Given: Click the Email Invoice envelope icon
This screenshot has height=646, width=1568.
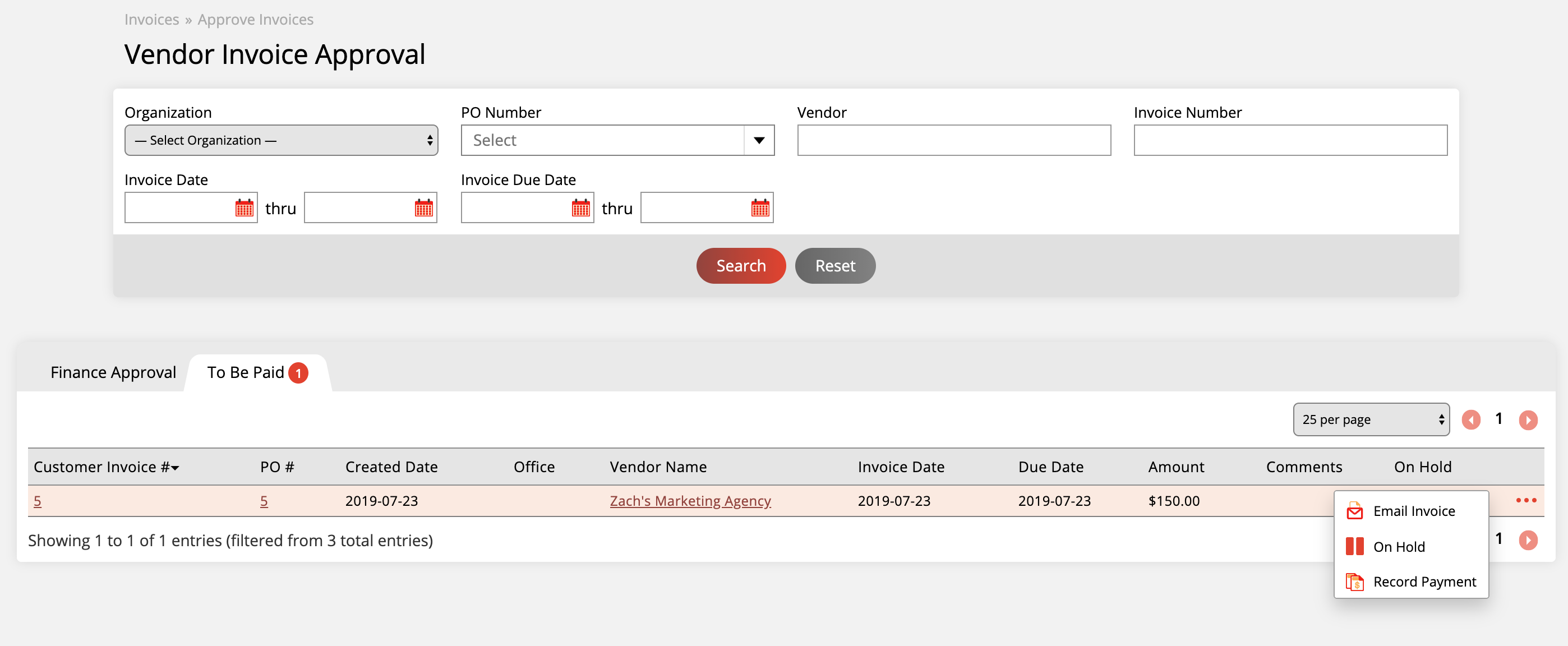Looking at the screenshot, I should click(x=1354, y=511).
